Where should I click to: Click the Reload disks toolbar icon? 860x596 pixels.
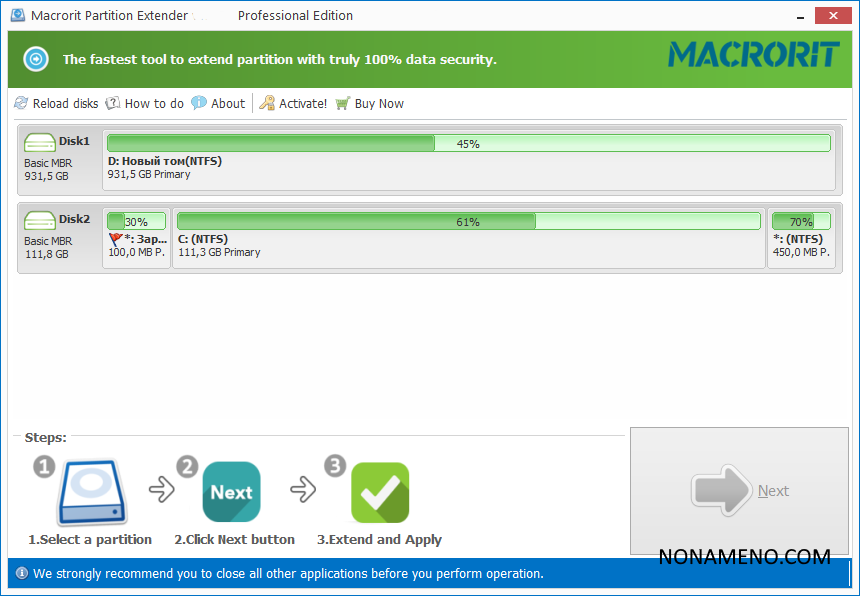22,103
